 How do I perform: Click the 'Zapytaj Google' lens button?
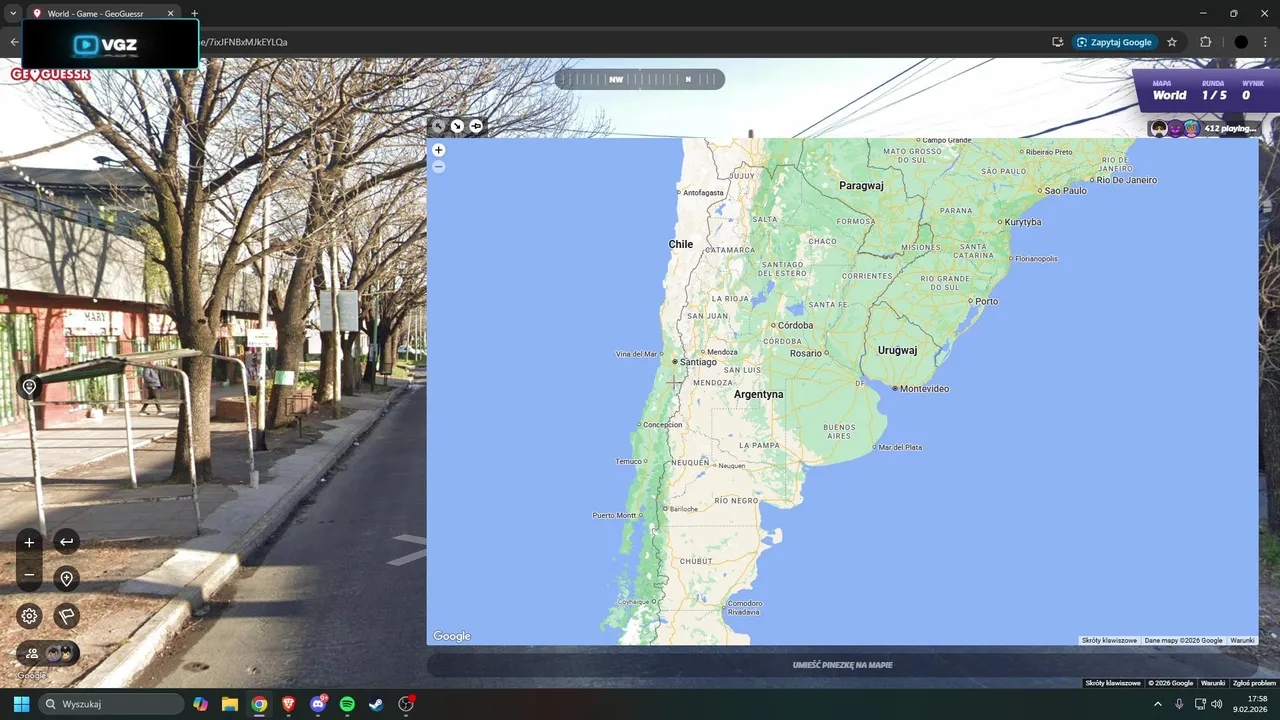click(x=1115, y=42)
